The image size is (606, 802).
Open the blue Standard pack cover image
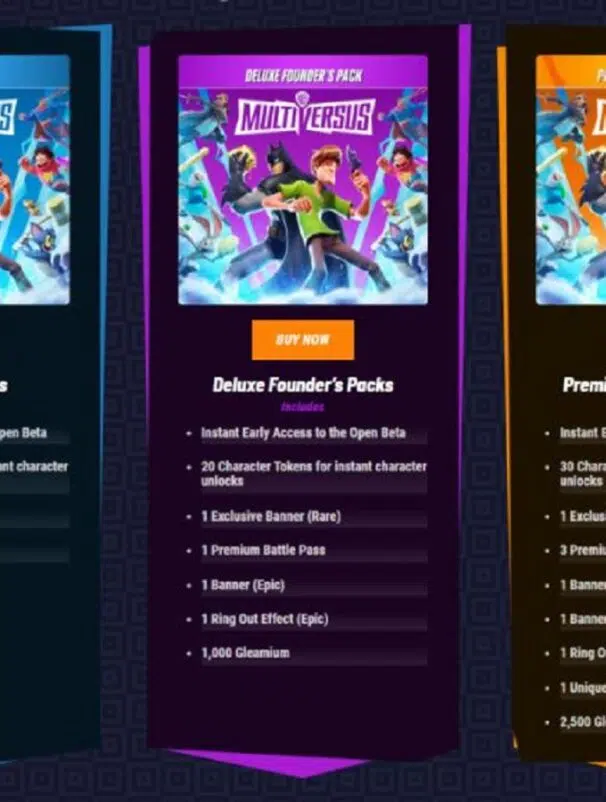pyautogui.click(x=34, y=180)
